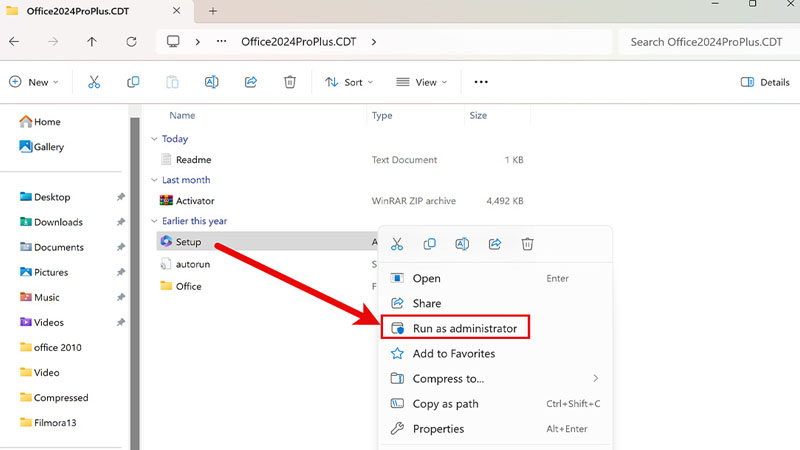Screen dimensions: 800x450
Task: Sort by the Type column header
Action: click(x=382, y=115)
